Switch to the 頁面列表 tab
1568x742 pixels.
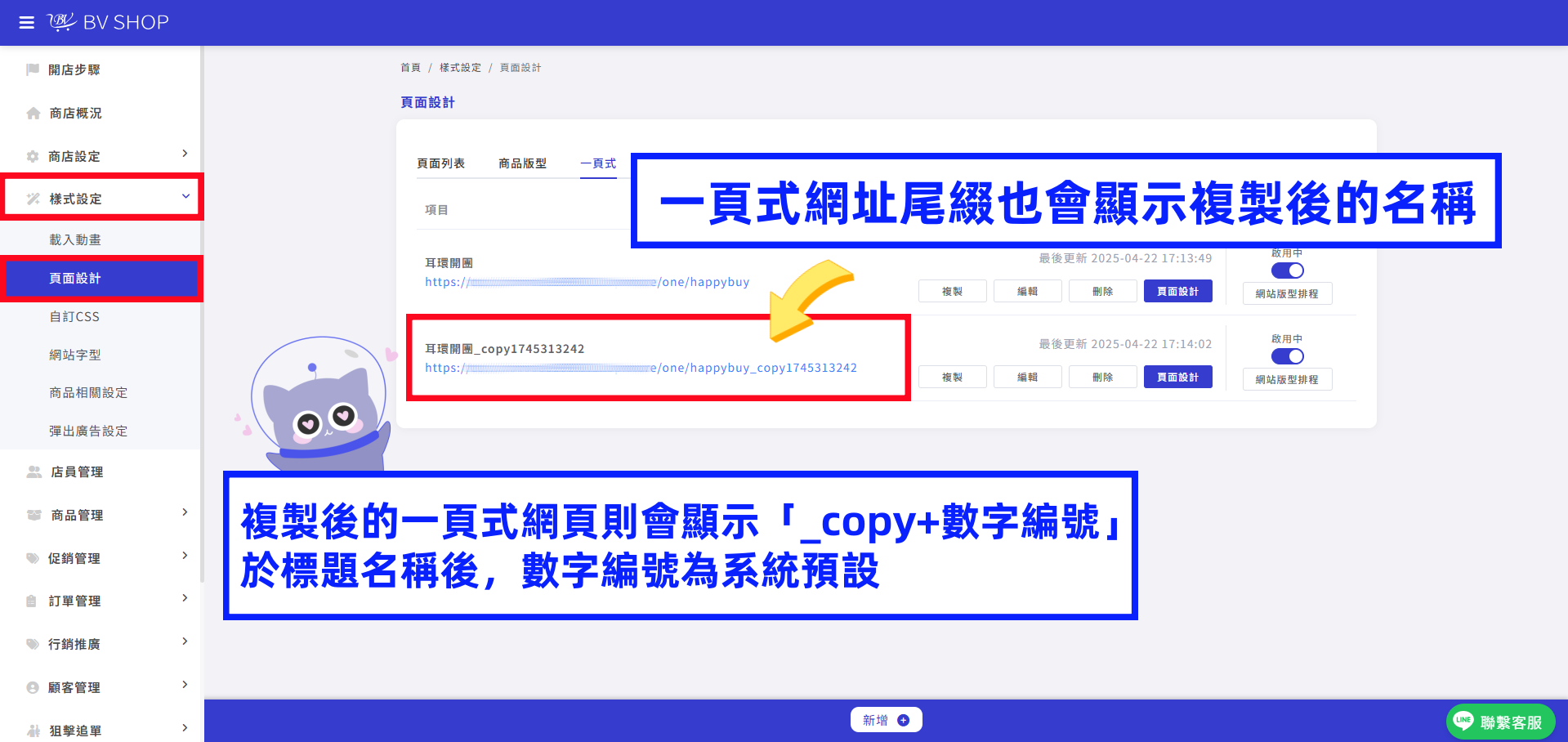click(440, 163)
